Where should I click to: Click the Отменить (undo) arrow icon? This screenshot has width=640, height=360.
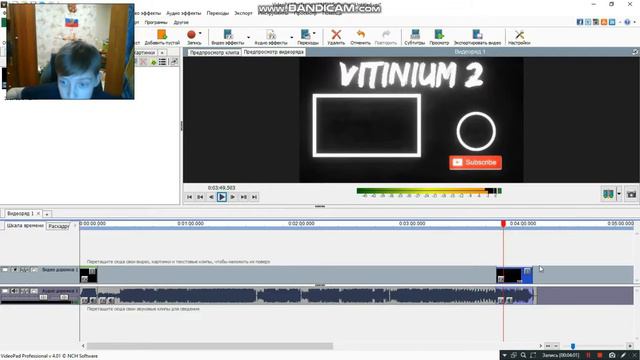[360, 35]
